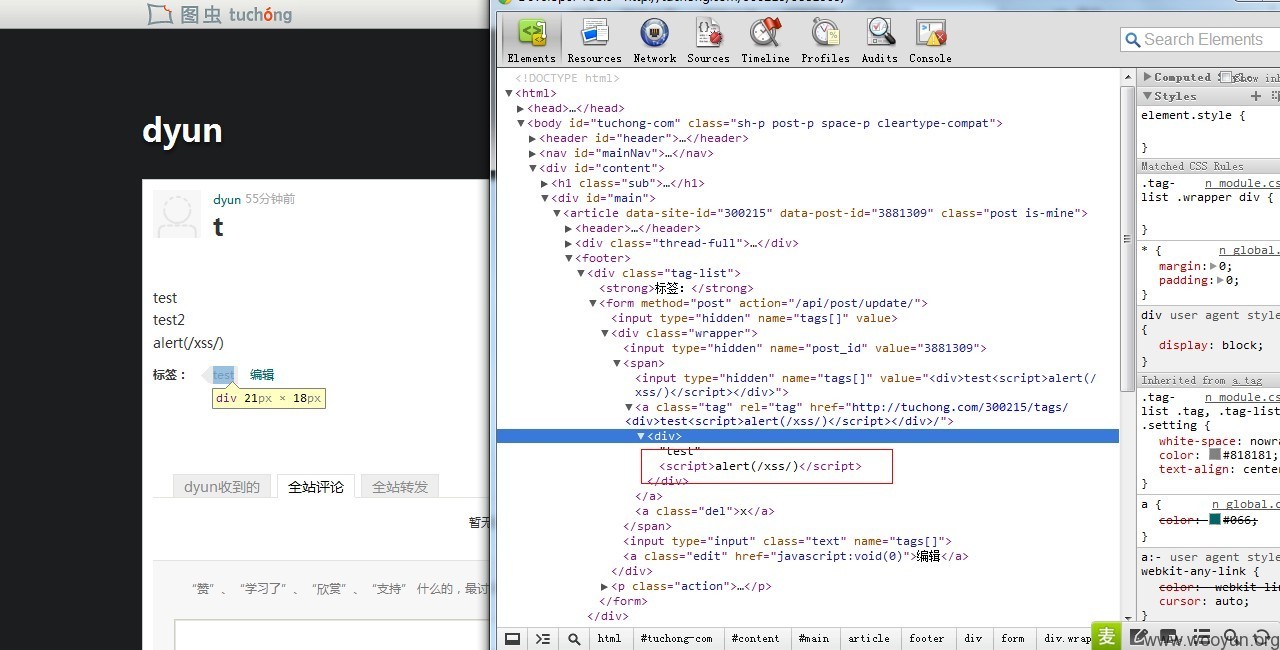Viewport: 1280px width, 650px height.
Task: Select the script alert(/xss/) node
Action: [760, 466]
